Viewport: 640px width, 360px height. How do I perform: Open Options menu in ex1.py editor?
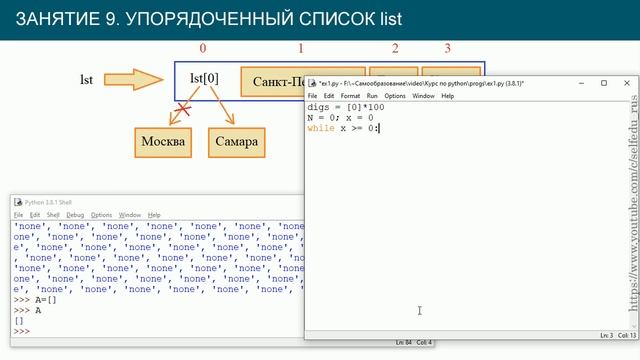pos(395,96)
